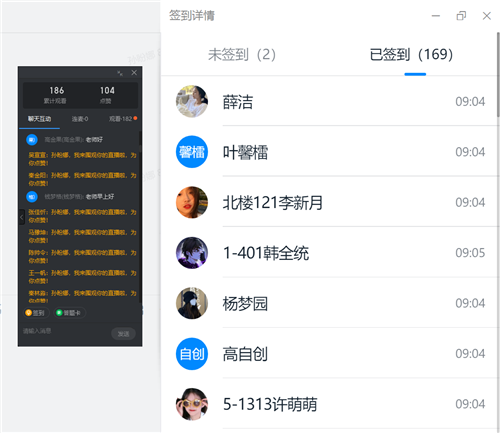This screenshot has width=500, height=433.
Task: Click the chat message 老师早上好
Action: click(x=100, y=197)
